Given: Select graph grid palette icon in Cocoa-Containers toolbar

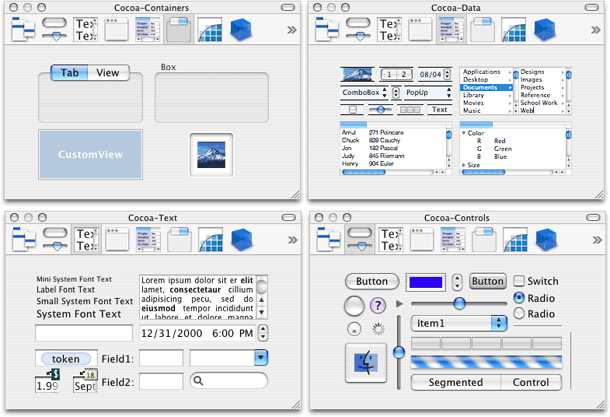Looking at the screenshot, I should pyautogui.click(x=210, y=29).
